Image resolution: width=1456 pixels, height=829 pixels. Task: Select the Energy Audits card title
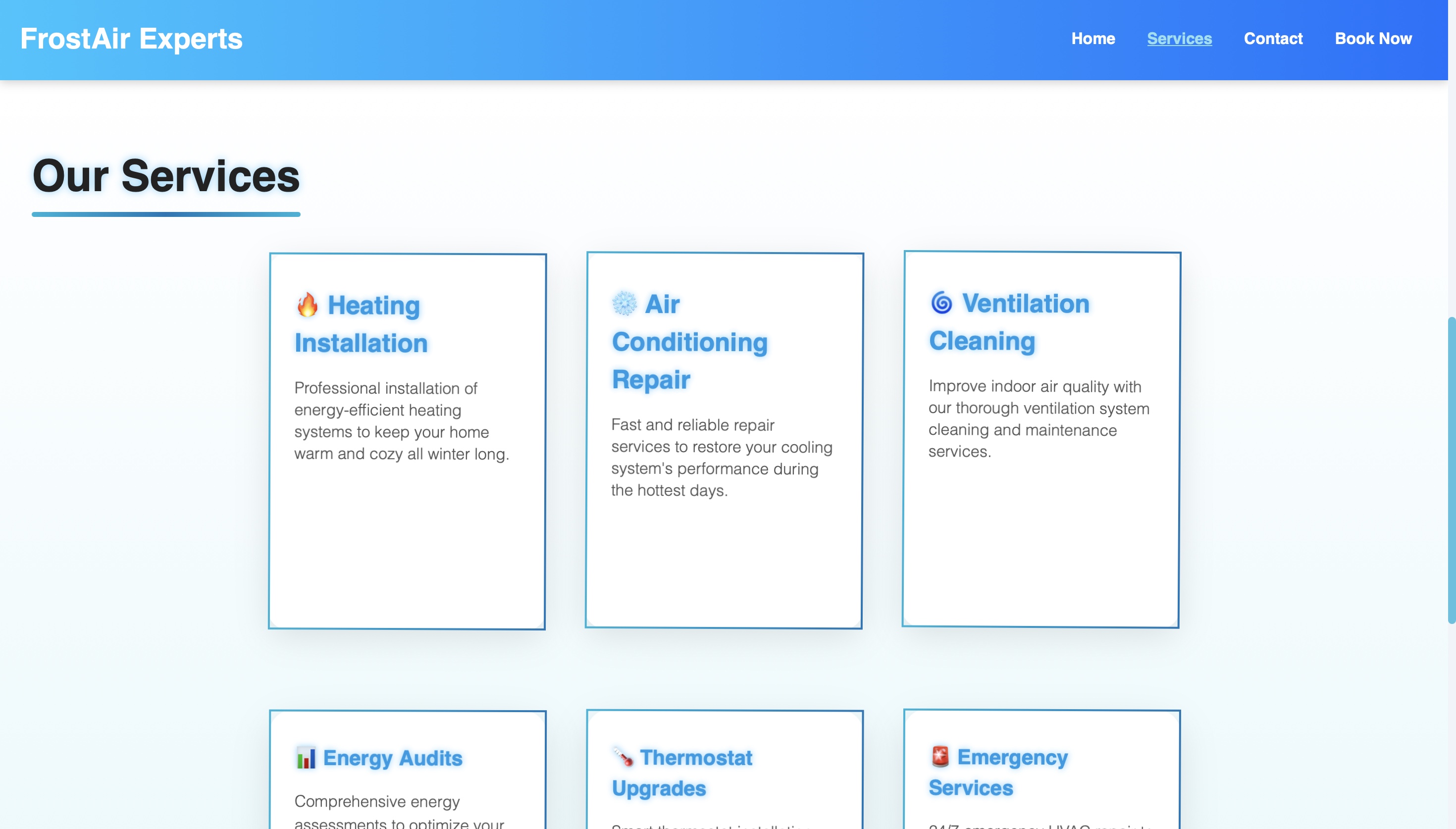point(378,758)
